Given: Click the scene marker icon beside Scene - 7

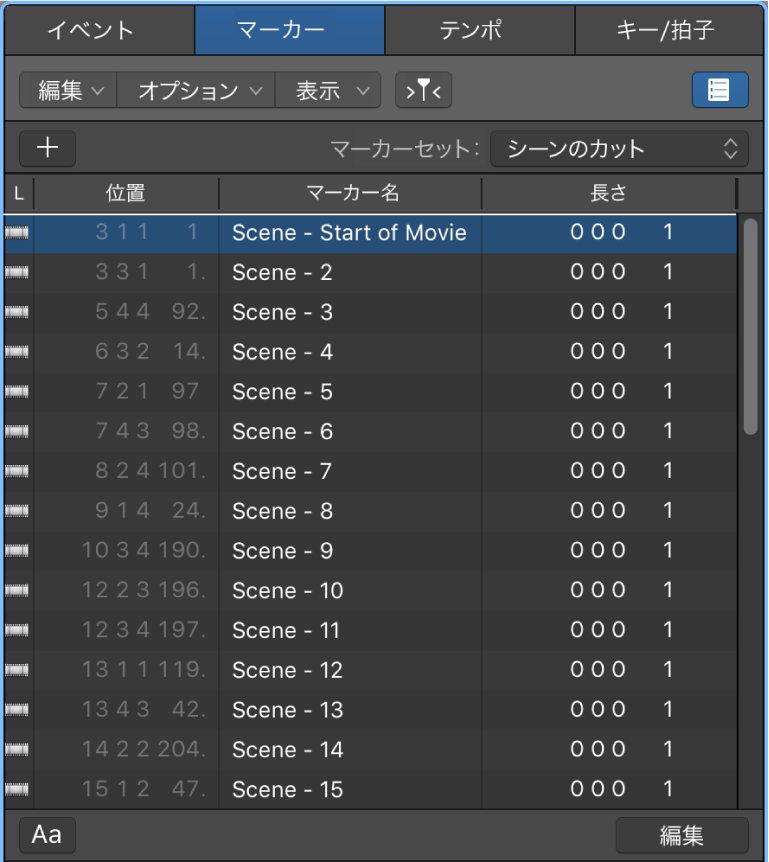Looking at the screenshot, I should (17, 472).
